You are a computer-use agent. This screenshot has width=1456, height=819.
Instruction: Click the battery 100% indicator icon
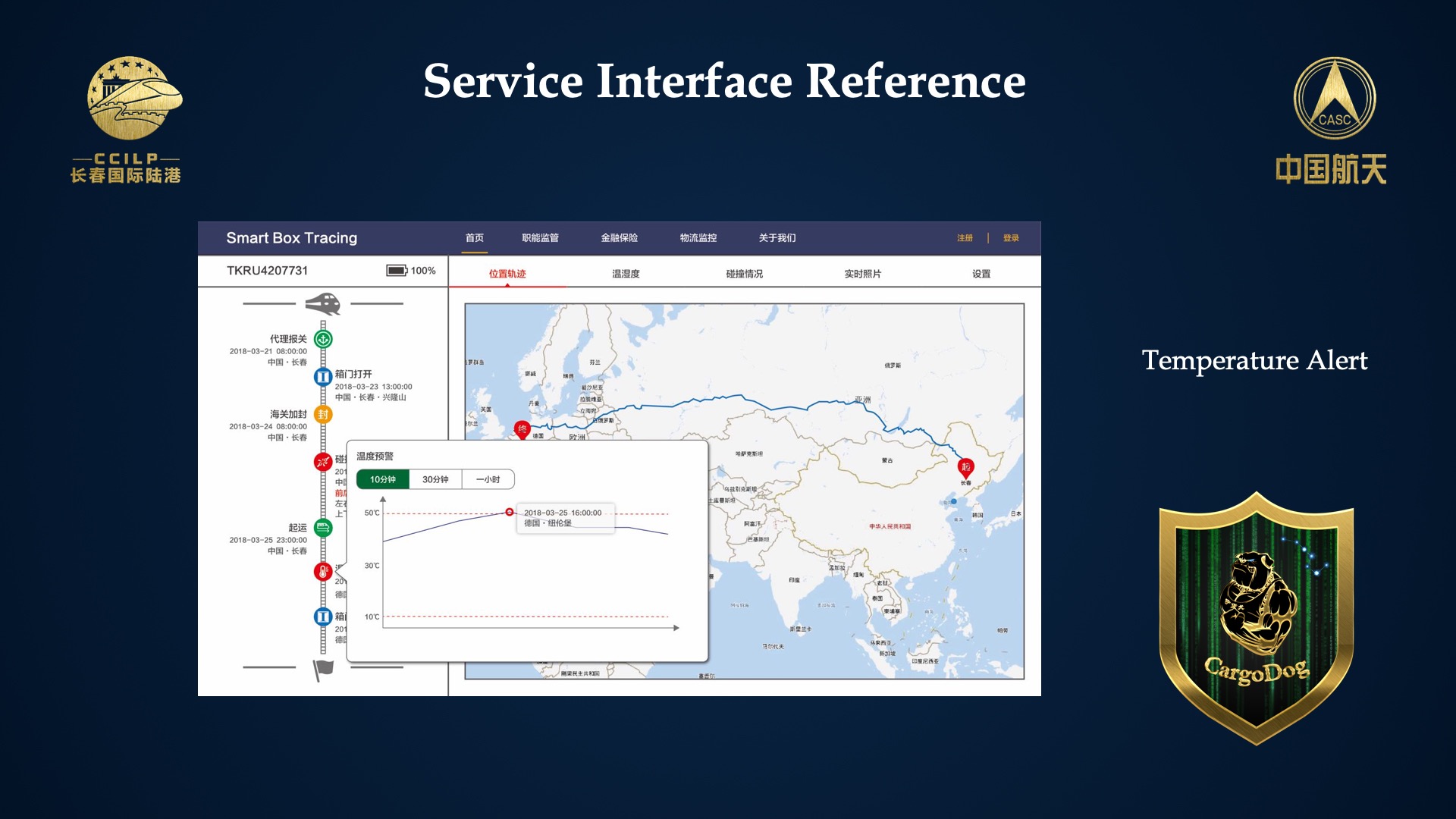click(397, 271)
